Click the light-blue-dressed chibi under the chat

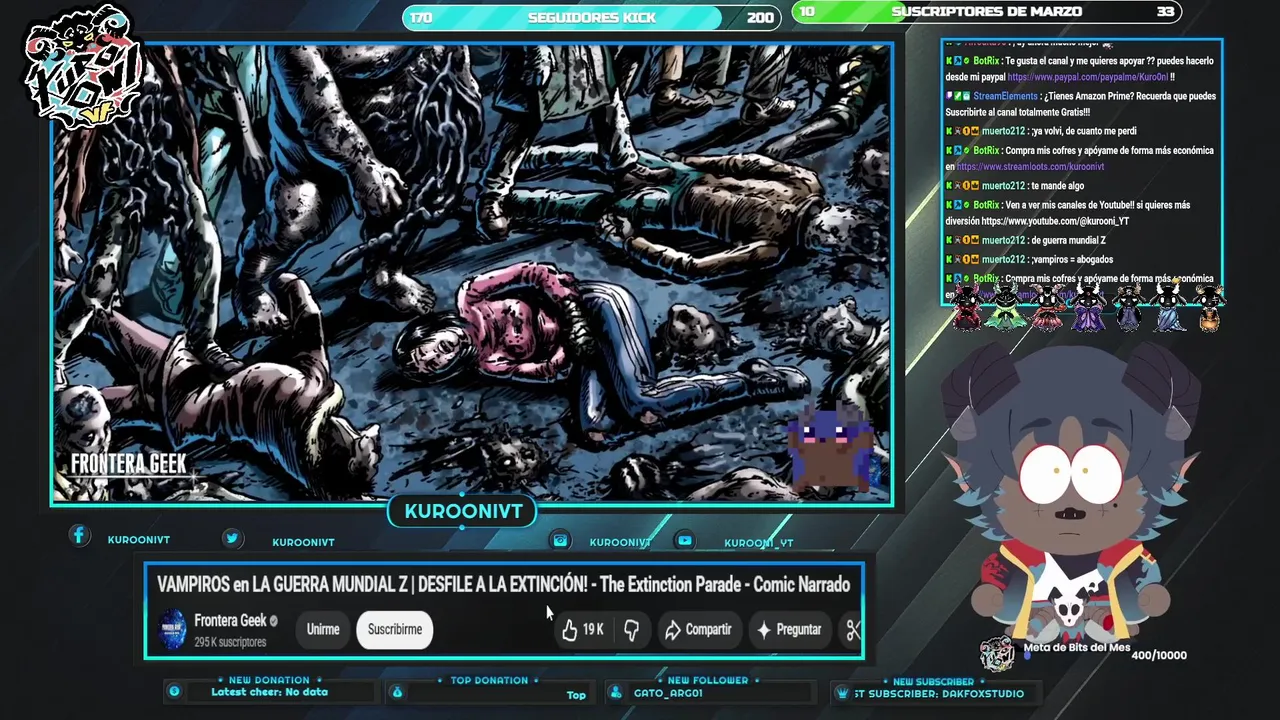(x=1170, y=307)
